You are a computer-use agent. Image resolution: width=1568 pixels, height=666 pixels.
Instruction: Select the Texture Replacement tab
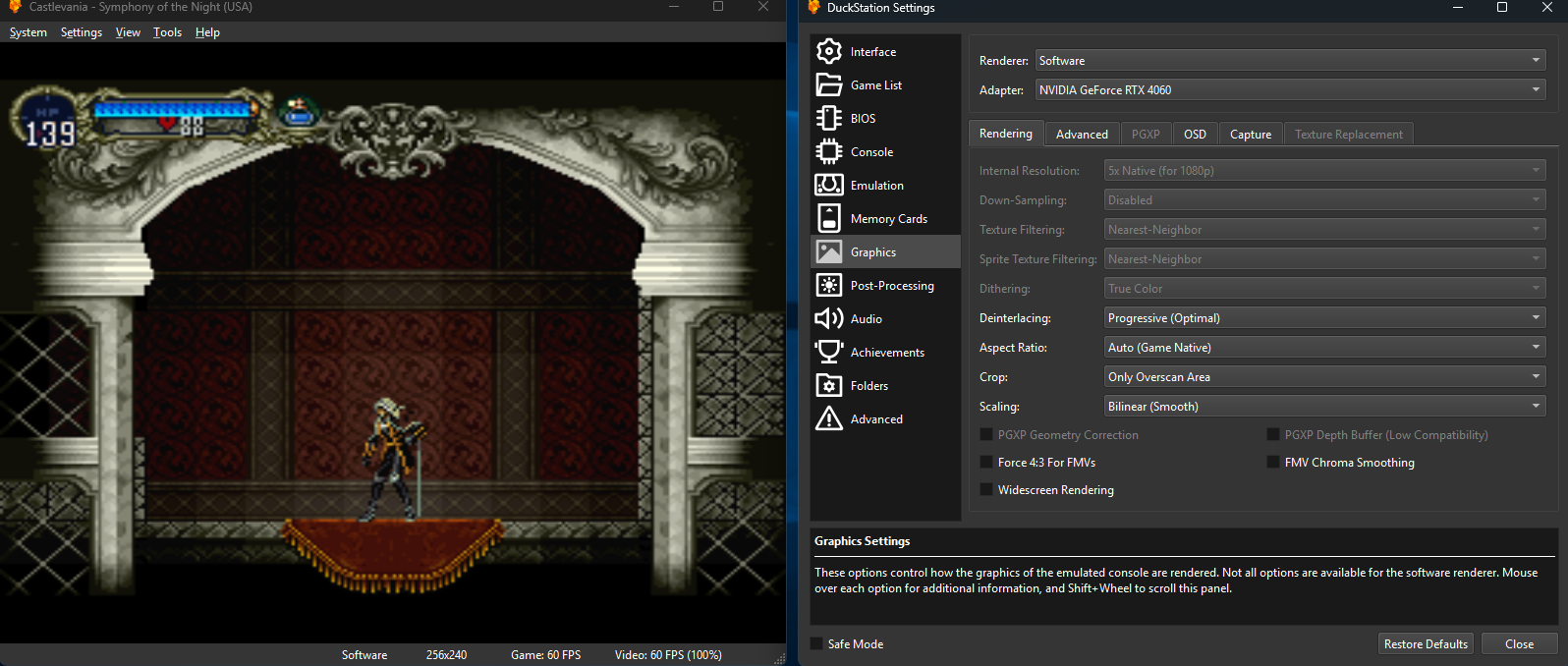[1349, 135]
